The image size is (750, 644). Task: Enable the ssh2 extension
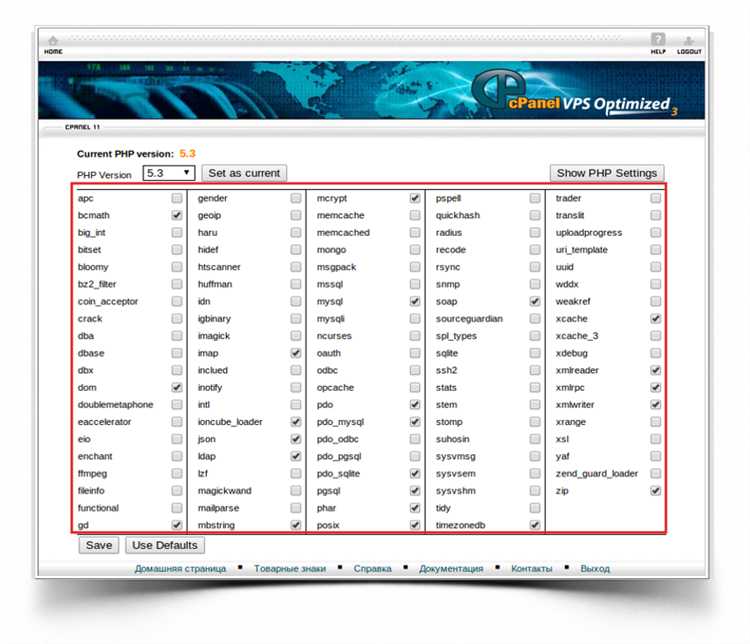coord(535,370)
